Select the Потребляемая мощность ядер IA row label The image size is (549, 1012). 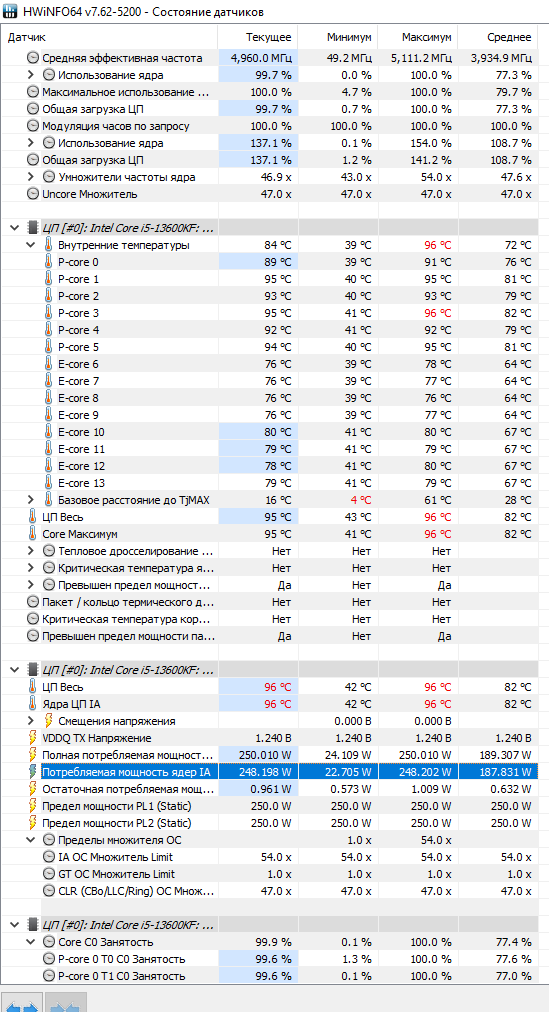[126, 772]
